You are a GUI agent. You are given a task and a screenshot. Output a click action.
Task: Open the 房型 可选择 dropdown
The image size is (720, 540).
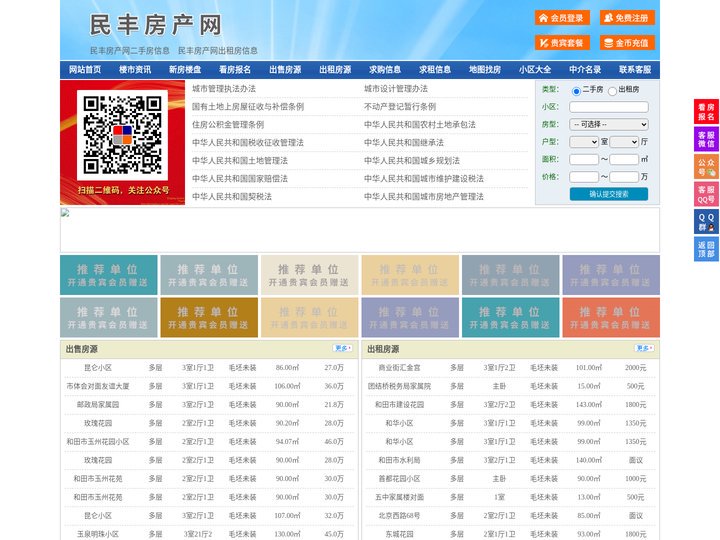(x=609, y=124)
